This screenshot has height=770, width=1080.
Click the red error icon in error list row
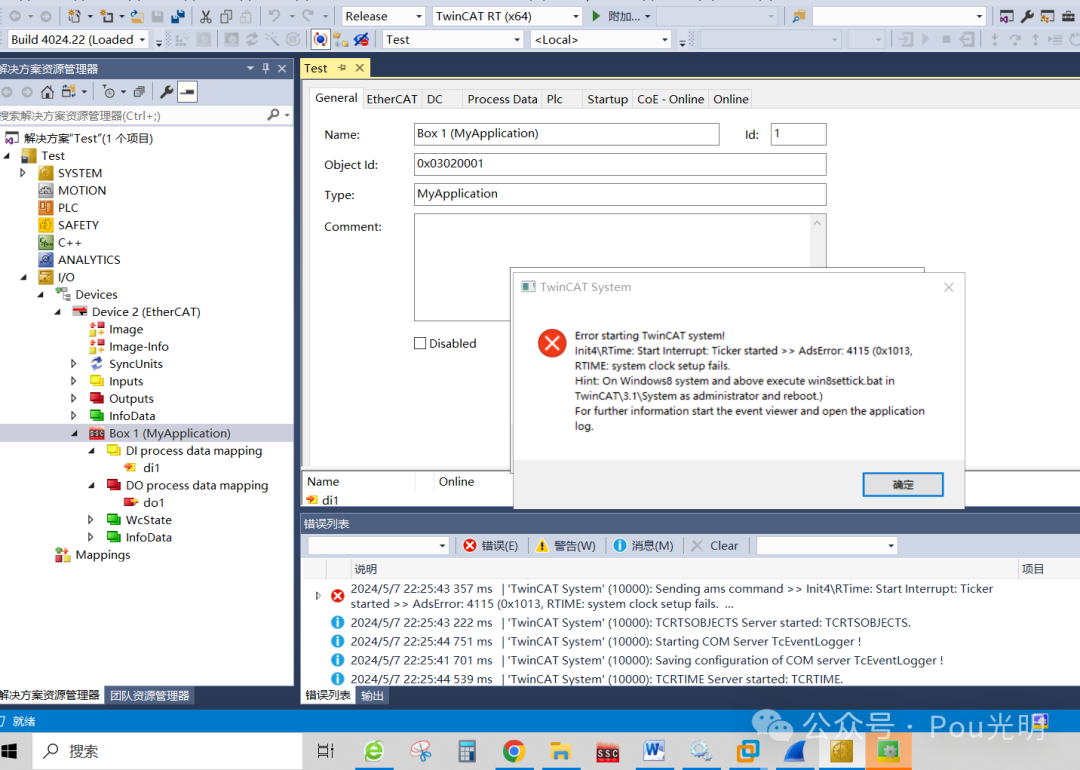tap(338, 596)
